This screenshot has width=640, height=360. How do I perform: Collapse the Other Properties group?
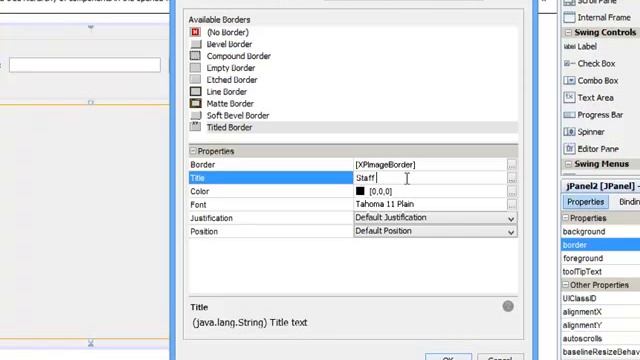(565, 285)
